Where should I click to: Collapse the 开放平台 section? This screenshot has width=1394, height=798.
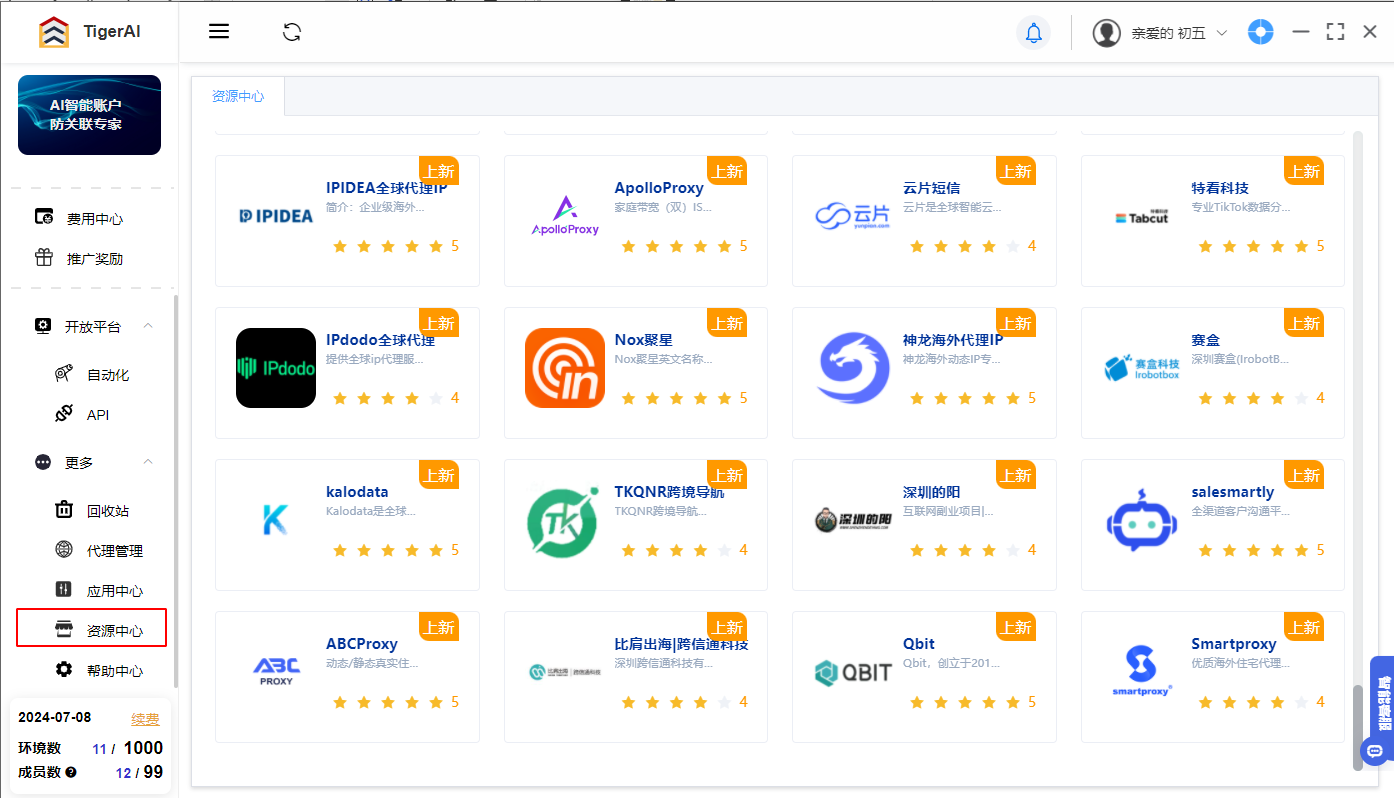click(148, 327)
